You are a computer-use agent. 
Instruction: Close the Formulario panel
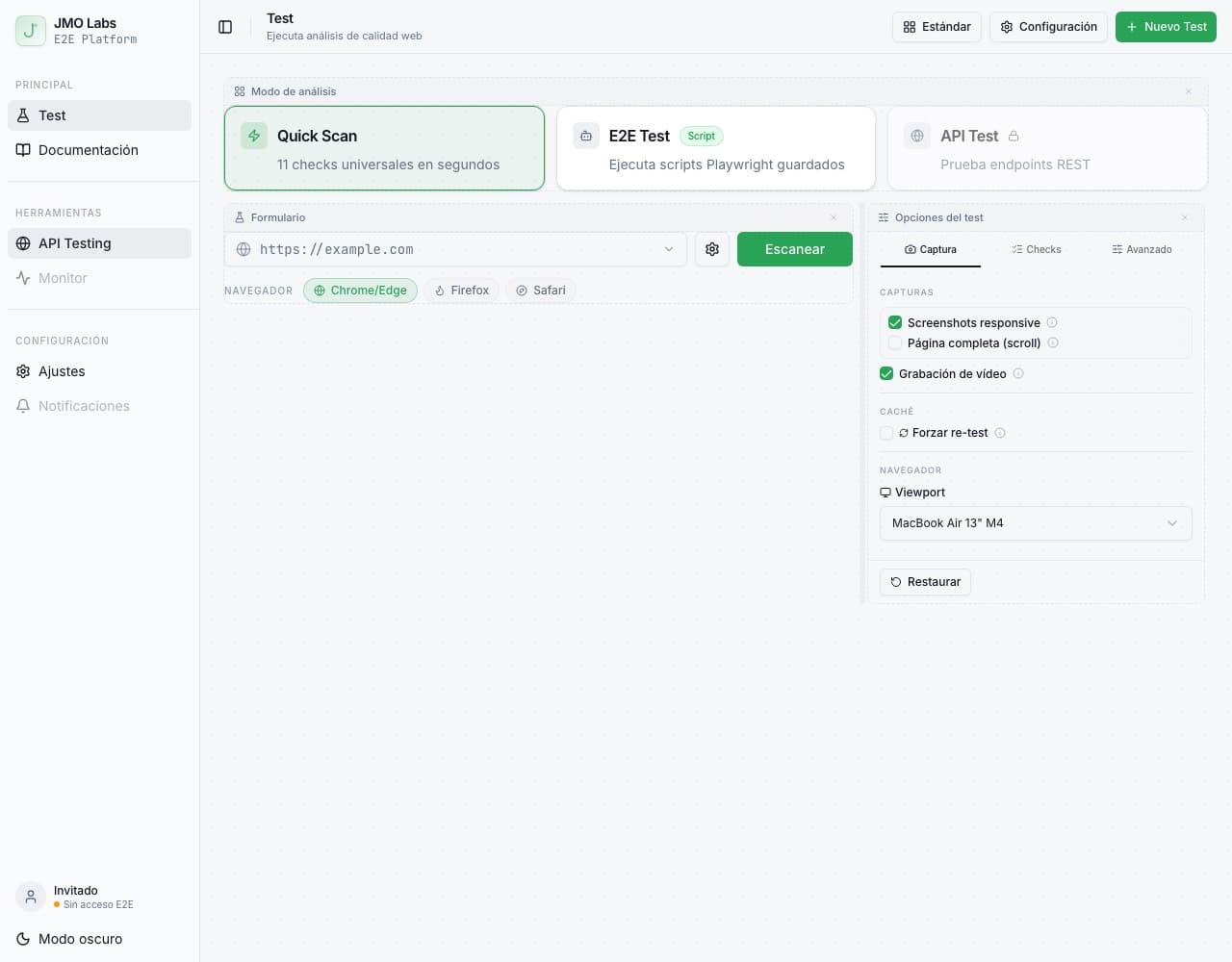(834, 217)
